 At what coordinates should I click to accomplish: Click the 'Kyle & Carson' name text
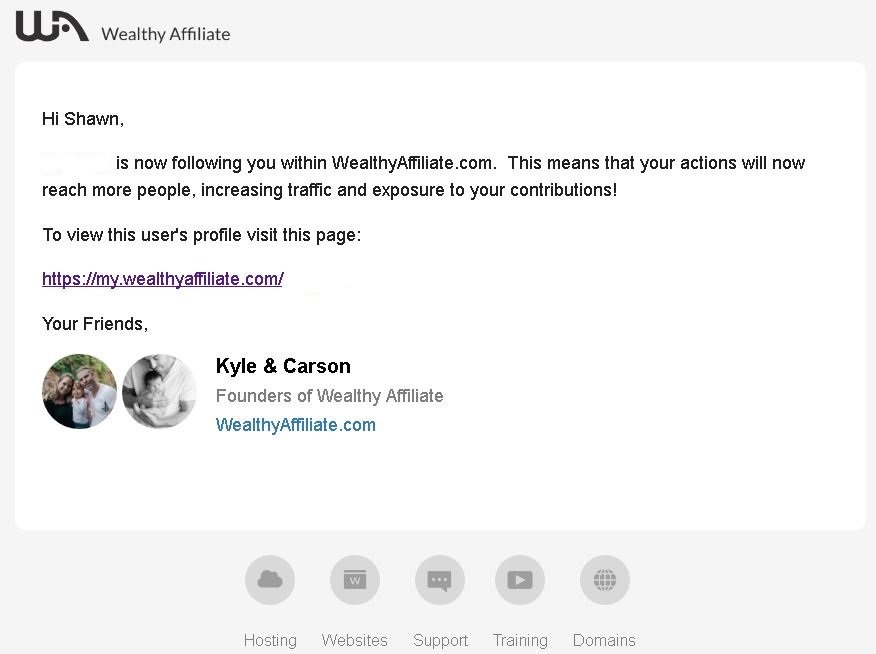point(283,366)
